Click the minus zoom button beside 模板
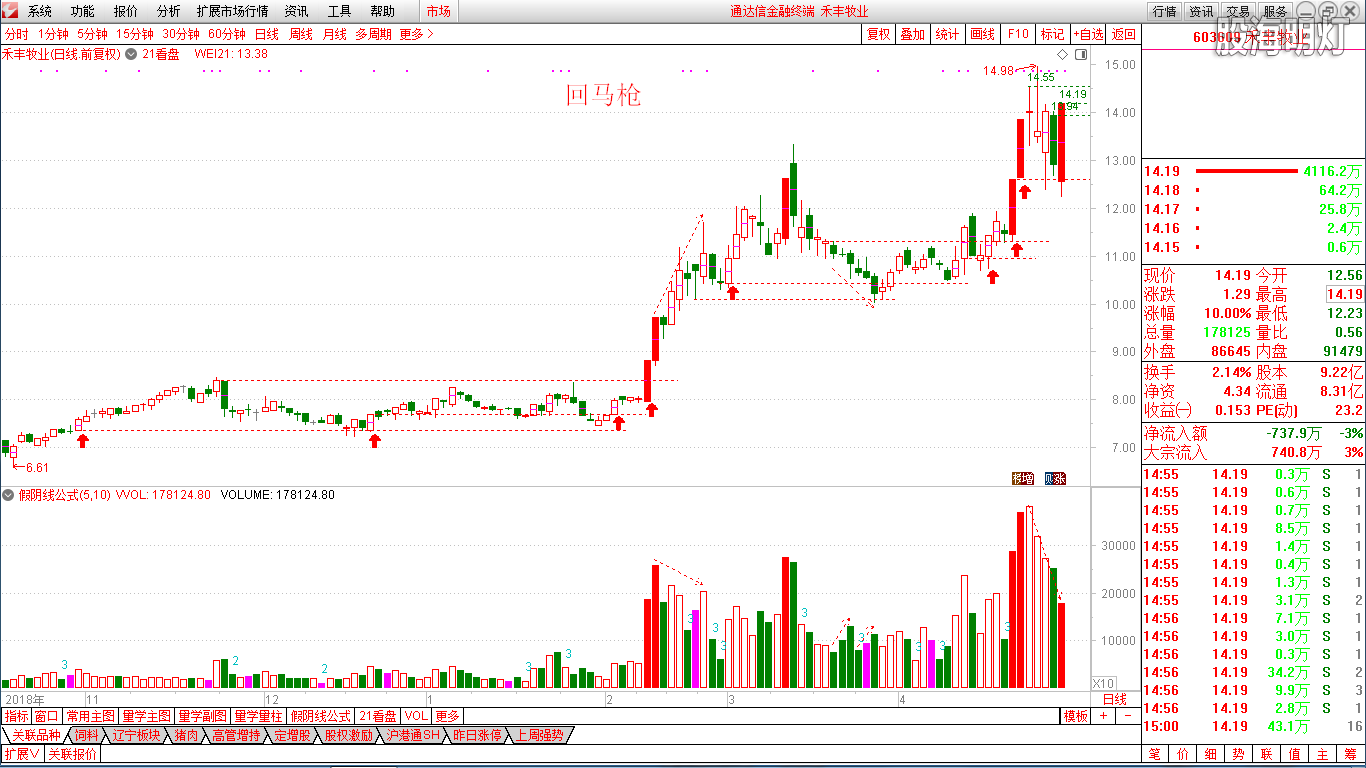Viewport: 1366px width, 768px height. [1127, 716]
